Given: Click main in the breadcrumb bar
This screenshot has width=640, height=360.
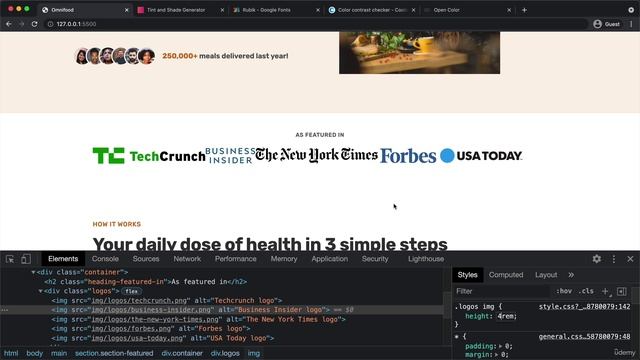Looking at the screenshot, I should pos(59,353).
